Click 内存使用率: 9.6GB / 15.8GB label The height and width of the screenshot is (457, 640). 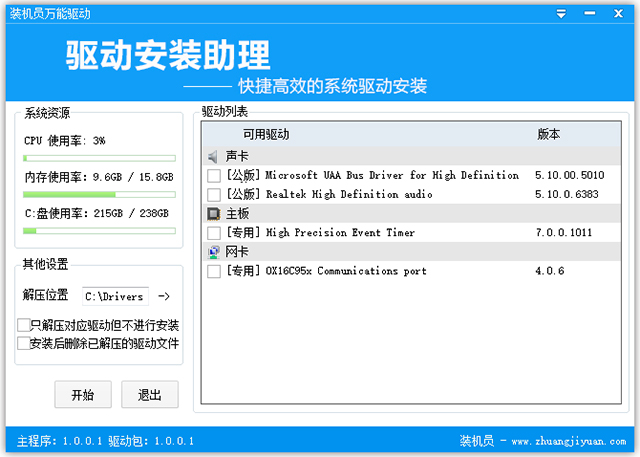tap(99, 177)
